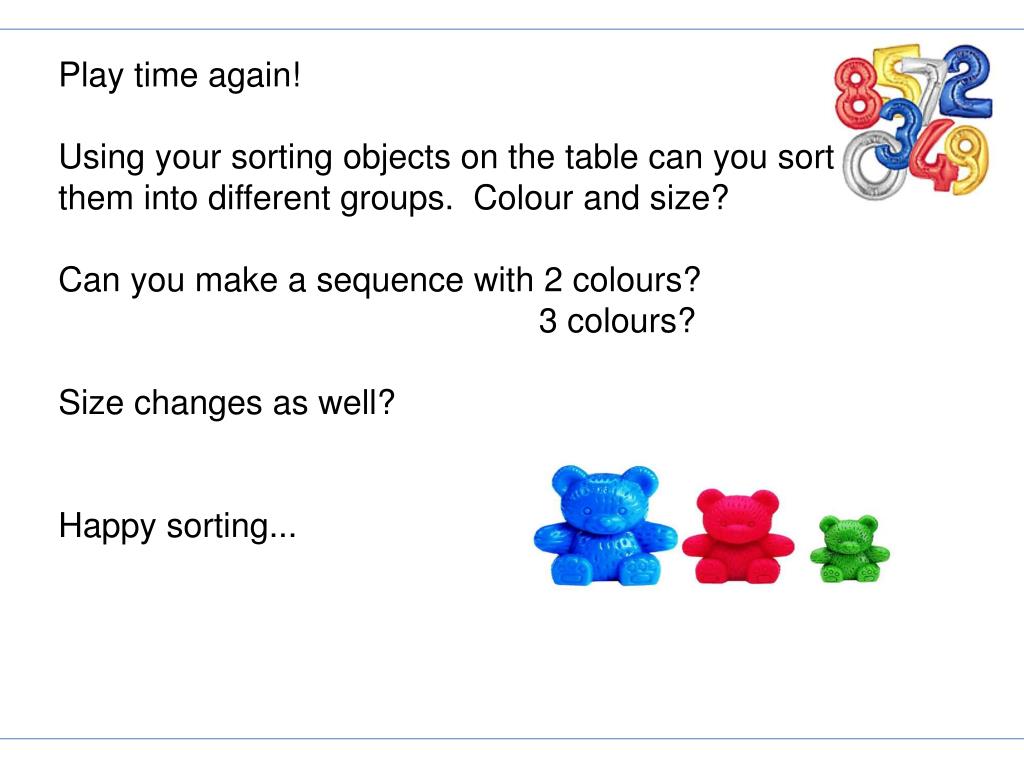Click the red balloon number 4
Viewport: 1024px width, 768px height.
(936, 156)
